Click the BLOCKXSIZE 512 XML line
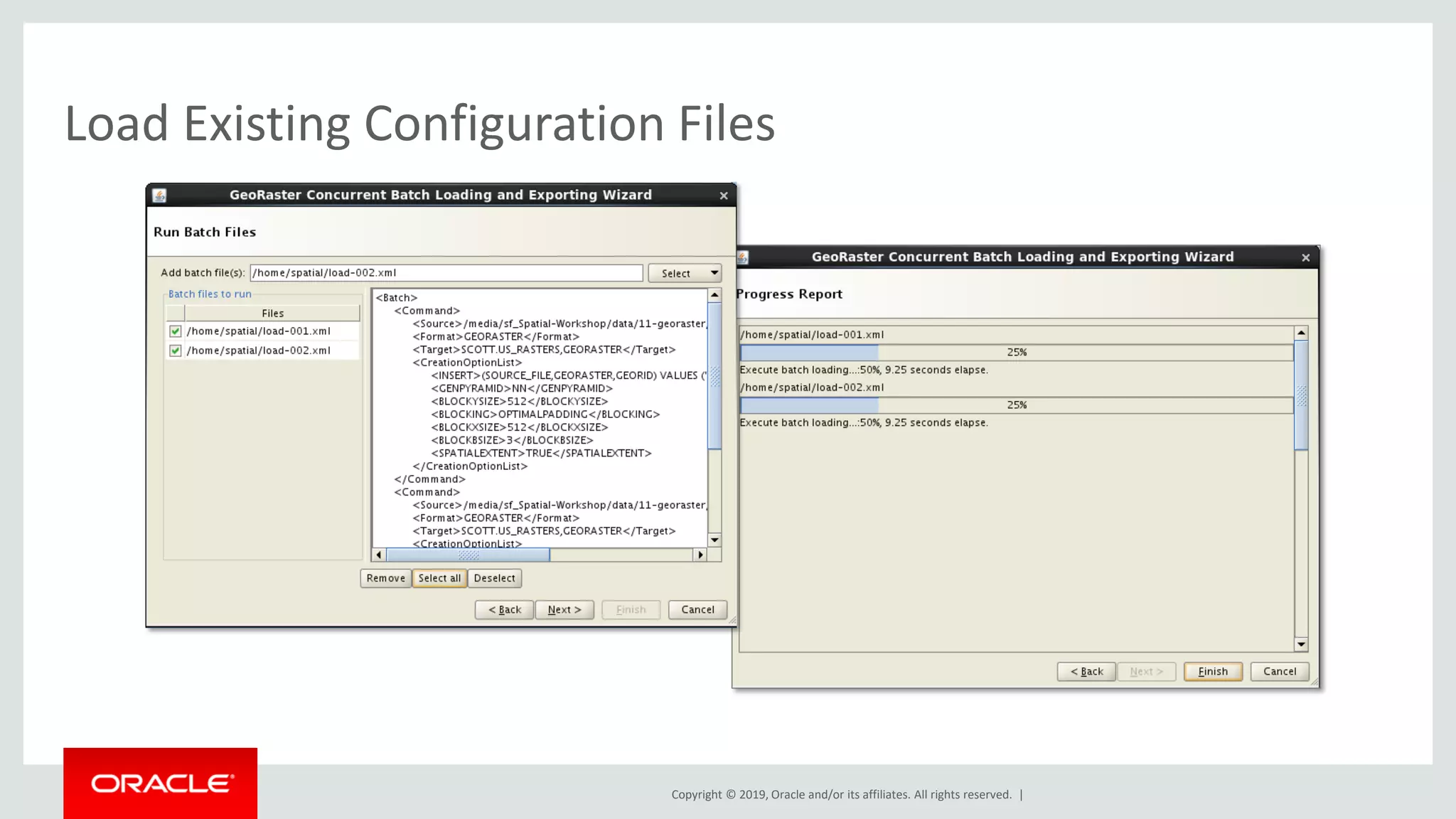The height and width of the screenshot is (819, 1456). pyautogui.click(x=520, y=427)
